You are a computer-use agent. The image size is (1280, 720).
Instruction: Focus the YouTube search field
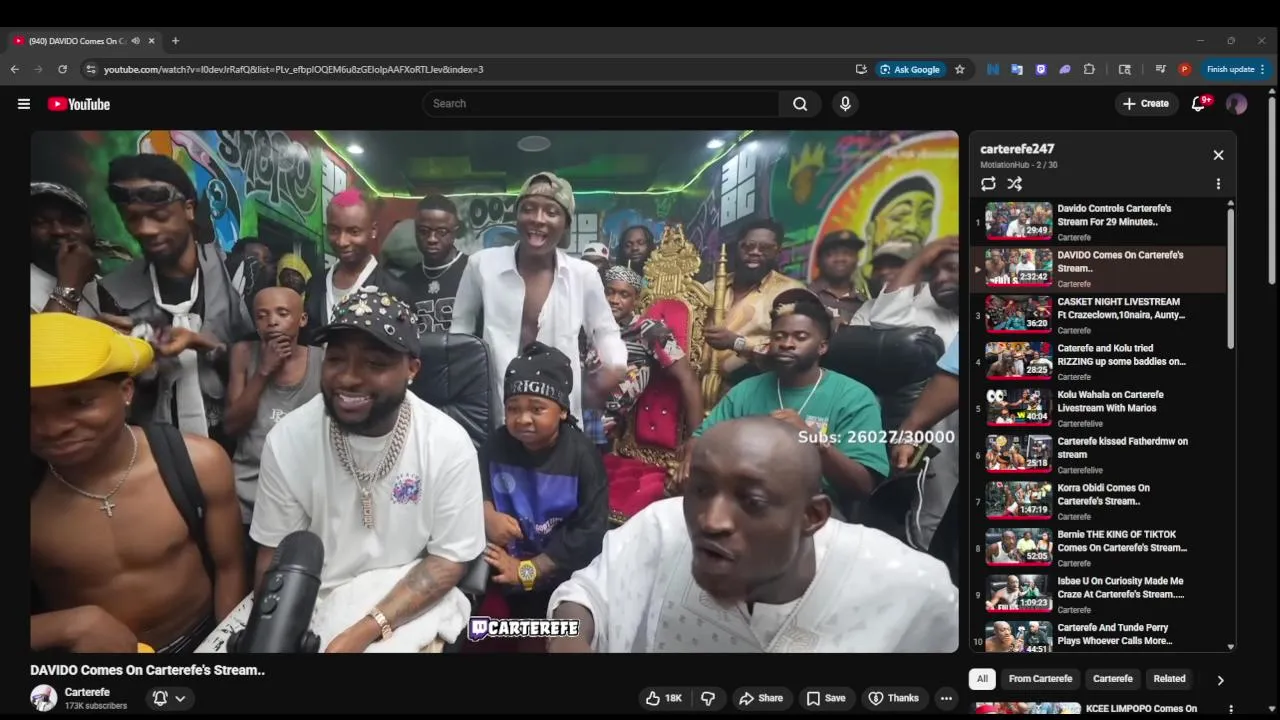[600, 104]
